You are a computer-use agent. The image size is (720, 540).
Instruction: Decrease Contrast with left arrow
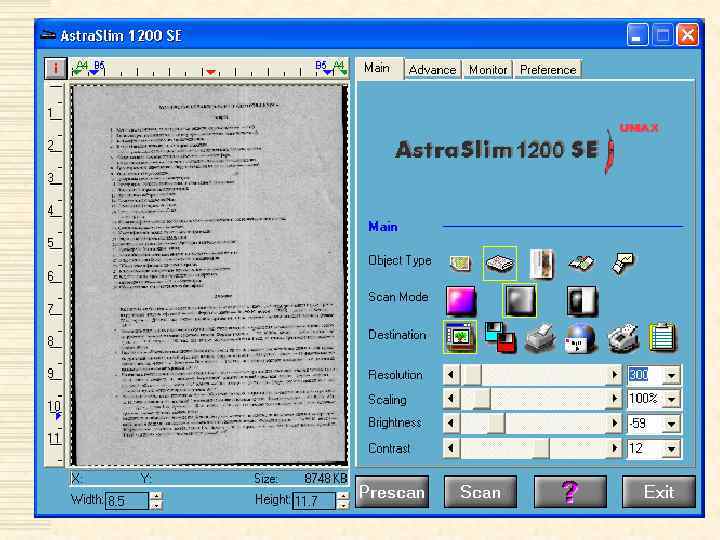[x=451, y=448]
